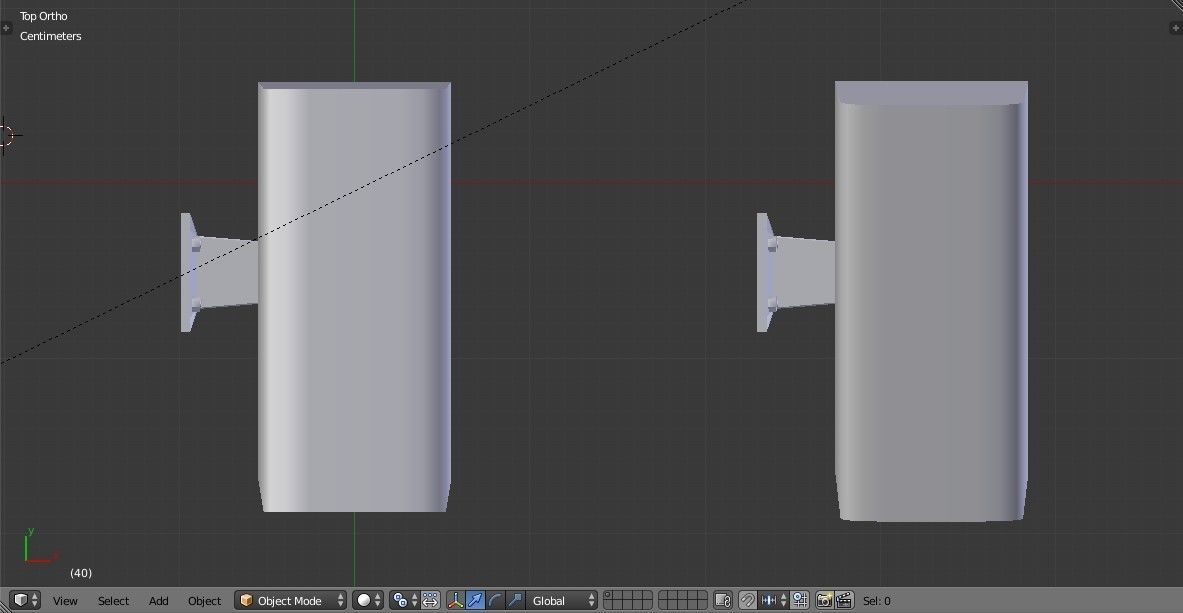Open the snap element selector icon
Viewport: 1183px width, 613px height.
coord(770,600)
